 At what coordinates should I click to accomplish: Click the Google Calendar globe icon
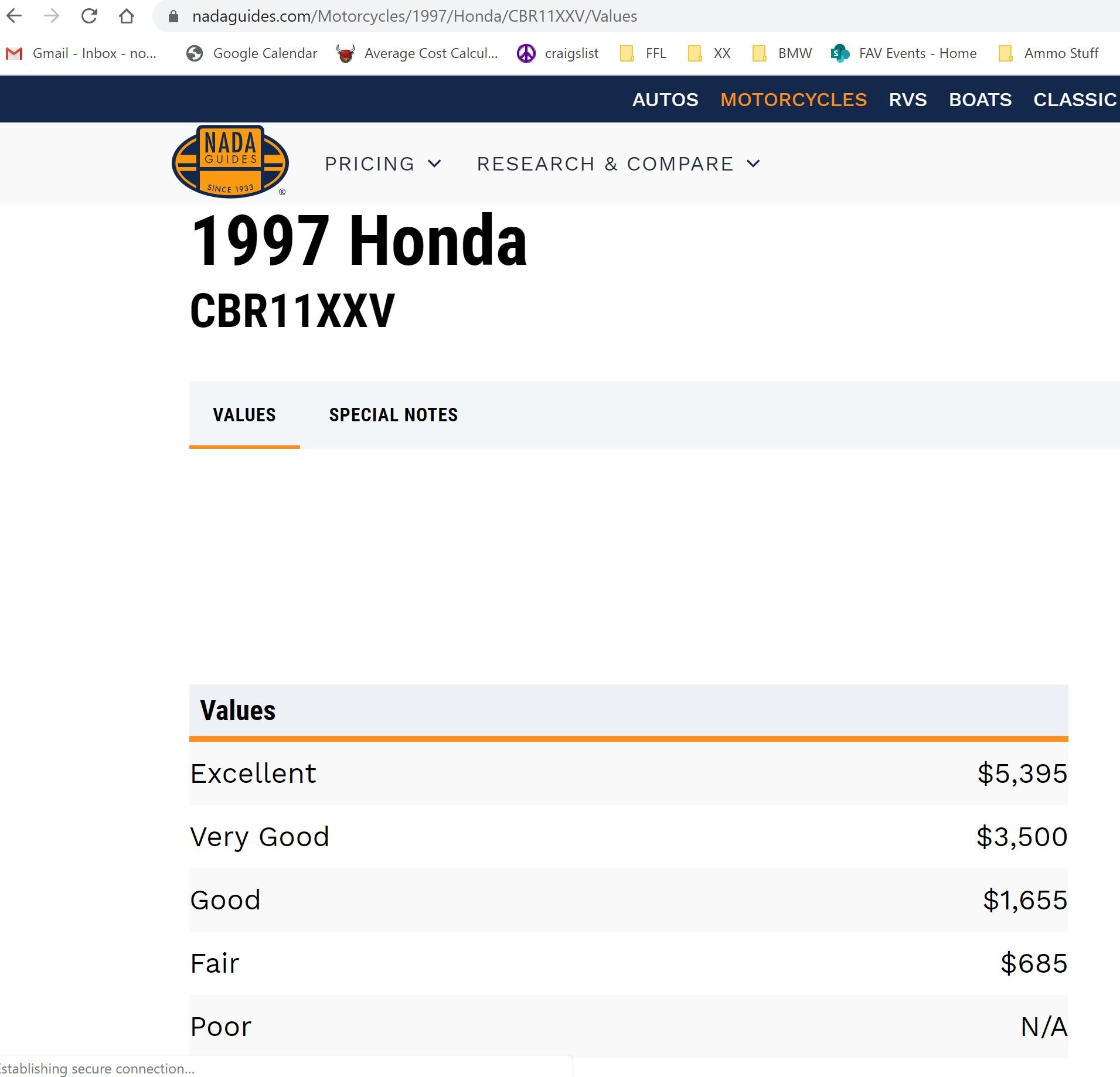(195, 53)
